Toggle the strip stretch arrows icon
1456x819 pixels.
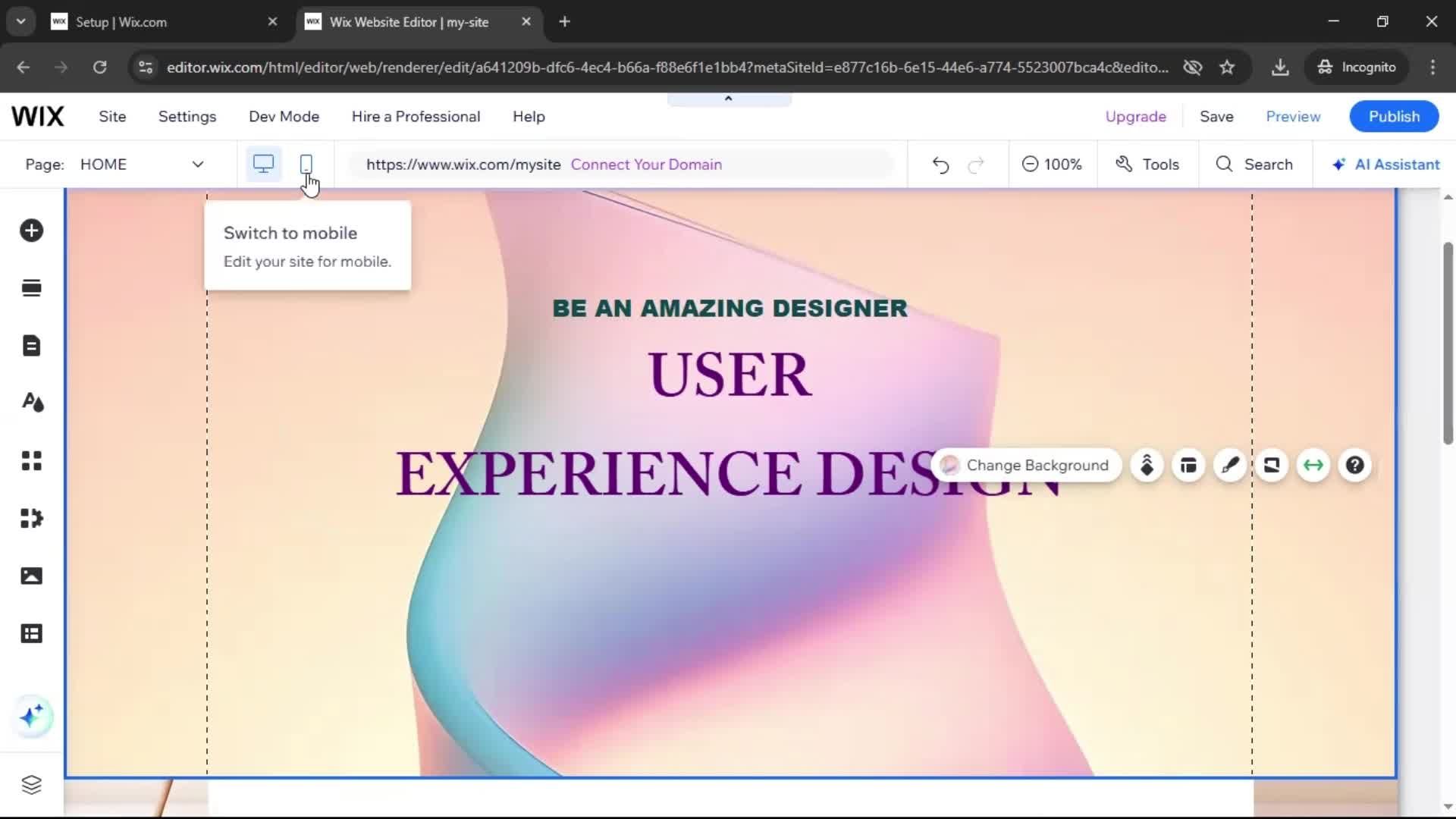tap(1313, 465)
